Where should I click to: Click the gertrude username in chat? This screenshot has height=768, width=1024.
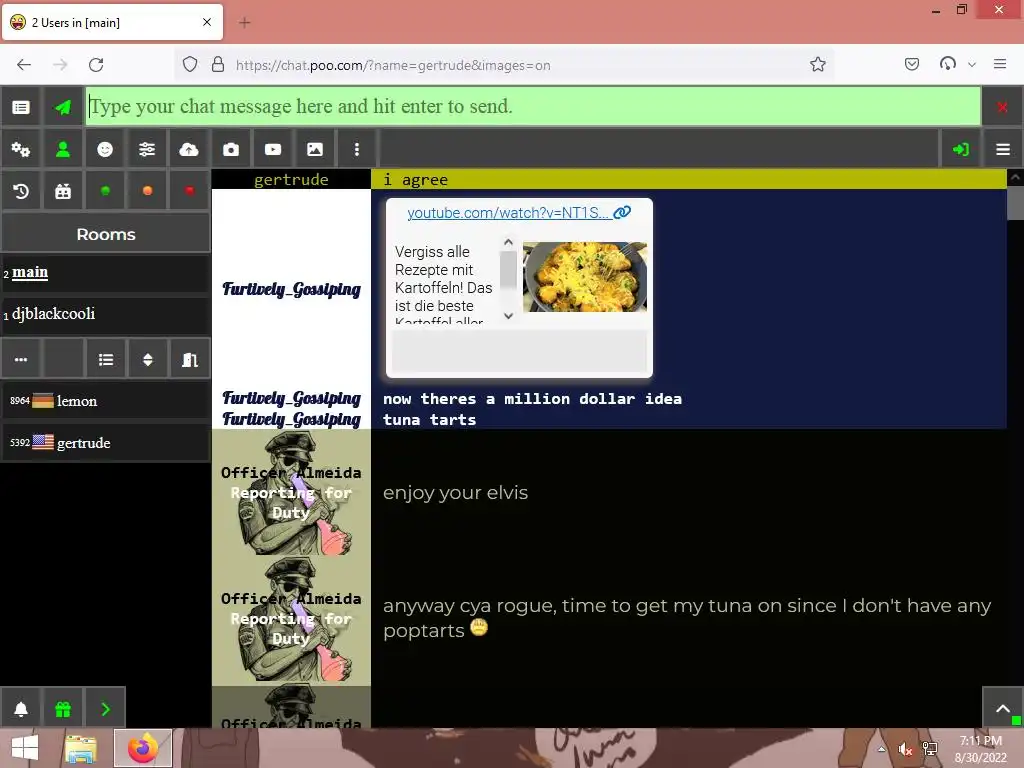pyautogui.click(x=291, y=180)
